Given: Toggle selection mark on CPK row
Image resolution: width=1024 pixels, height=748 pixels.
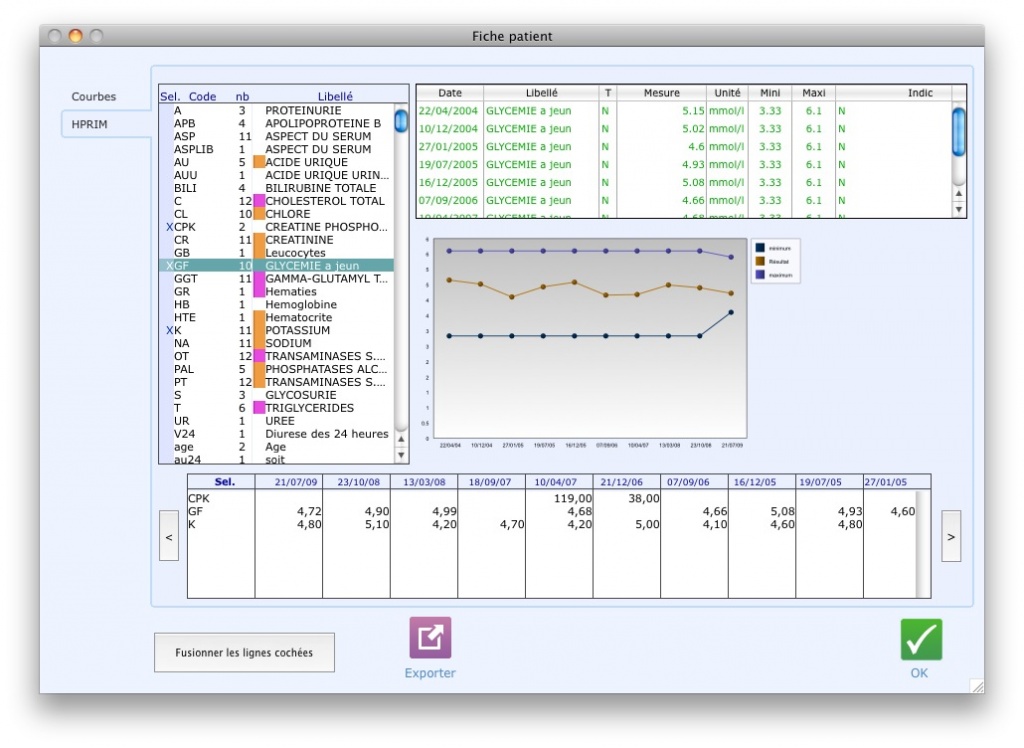Looking at the screenshot, I should pos(169,227).
